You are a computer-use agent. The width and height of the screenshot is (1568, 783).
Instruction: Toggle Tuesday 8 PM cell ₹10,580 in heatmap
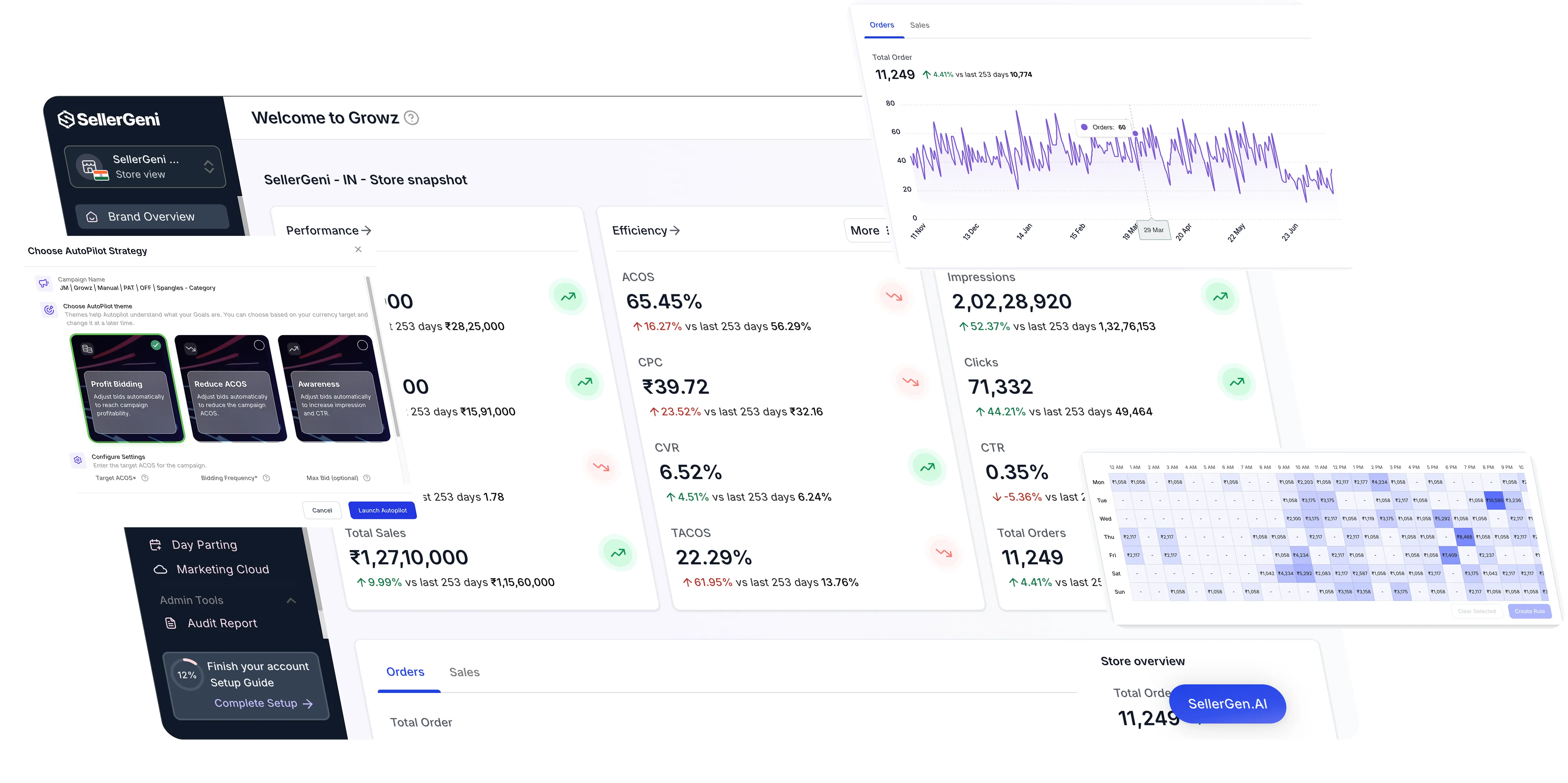(1494, 501)
